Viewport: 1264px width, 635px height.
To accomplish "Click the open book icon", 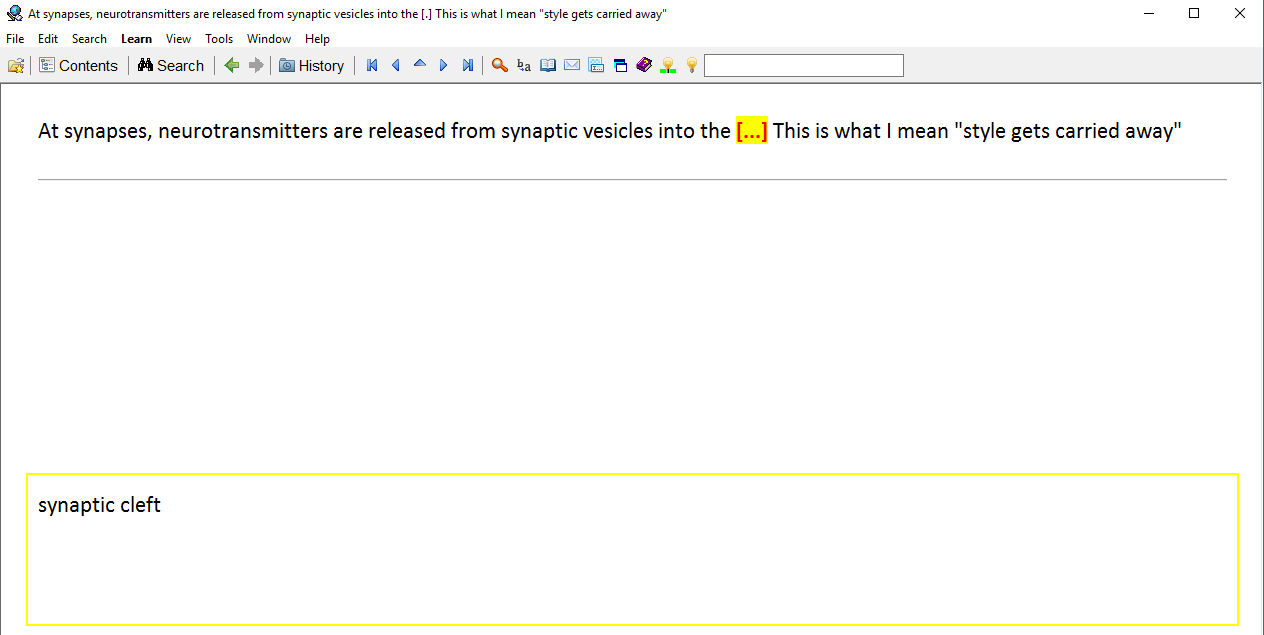I will [548, 66].
